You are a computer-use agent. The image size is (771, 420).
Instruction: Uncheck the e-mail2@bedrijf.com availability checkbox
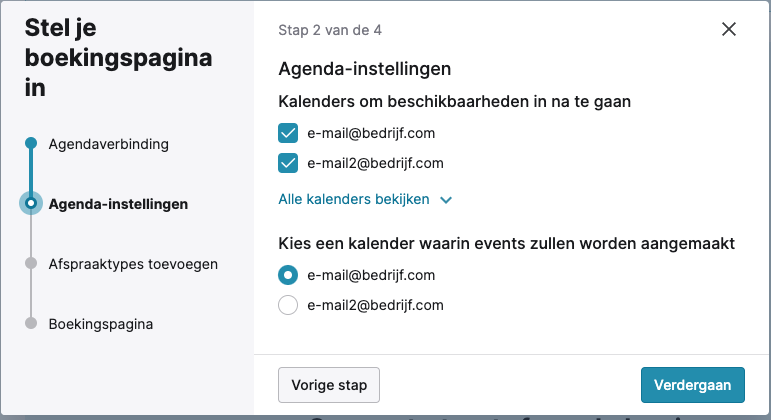[x=288, y=163]
